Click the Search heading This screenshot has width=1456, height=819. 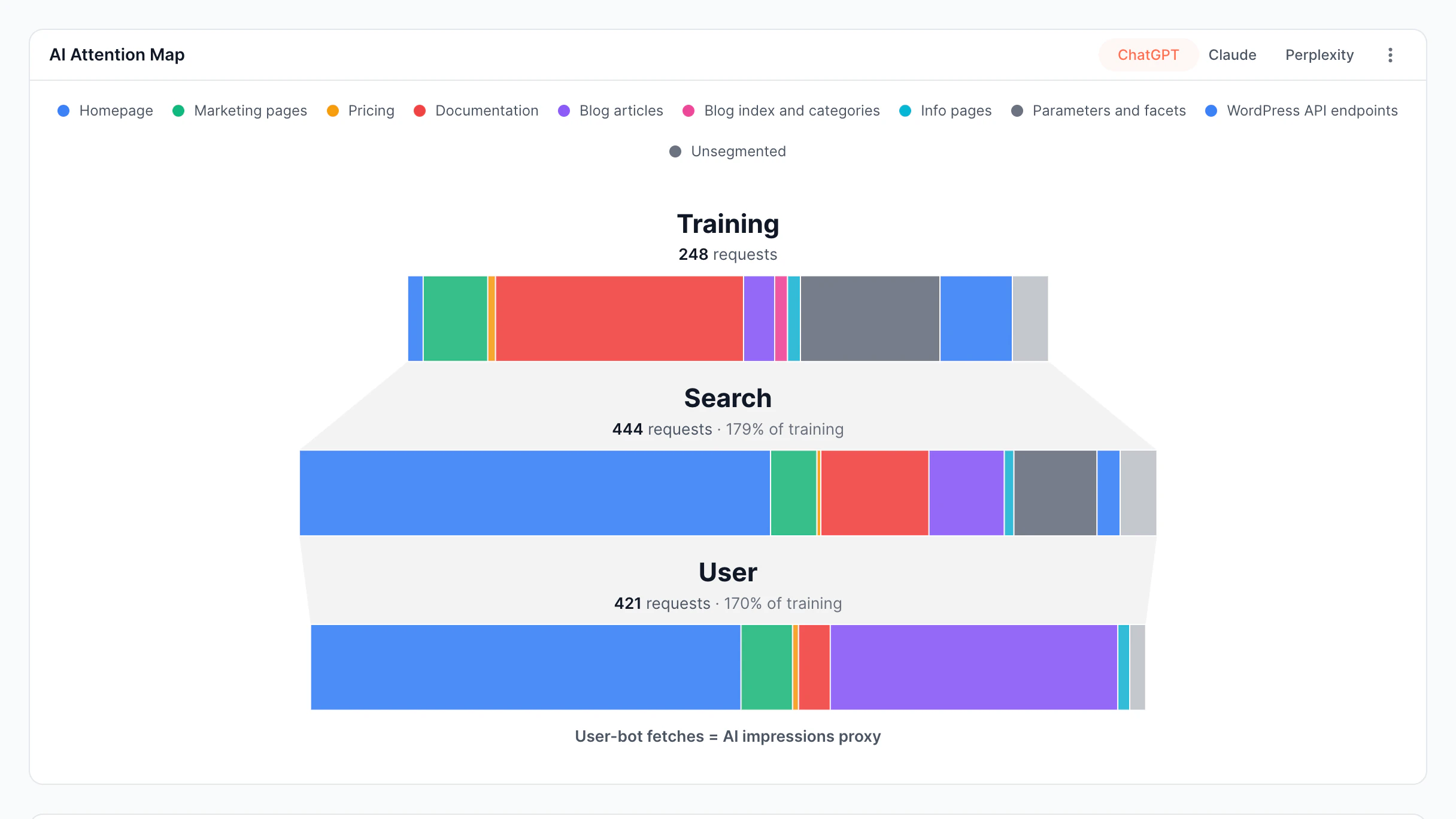(x=728, y=398)
